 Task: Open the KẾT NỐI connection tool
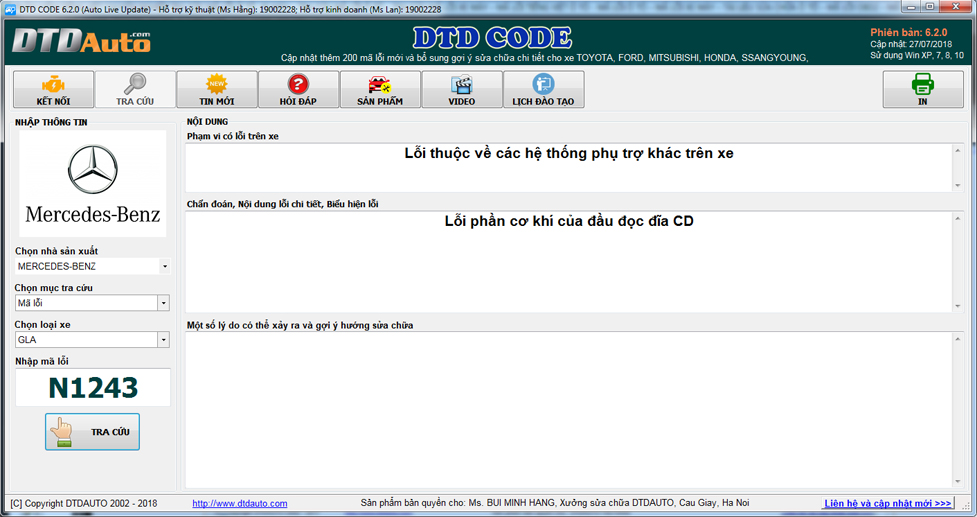click(54, 90)
